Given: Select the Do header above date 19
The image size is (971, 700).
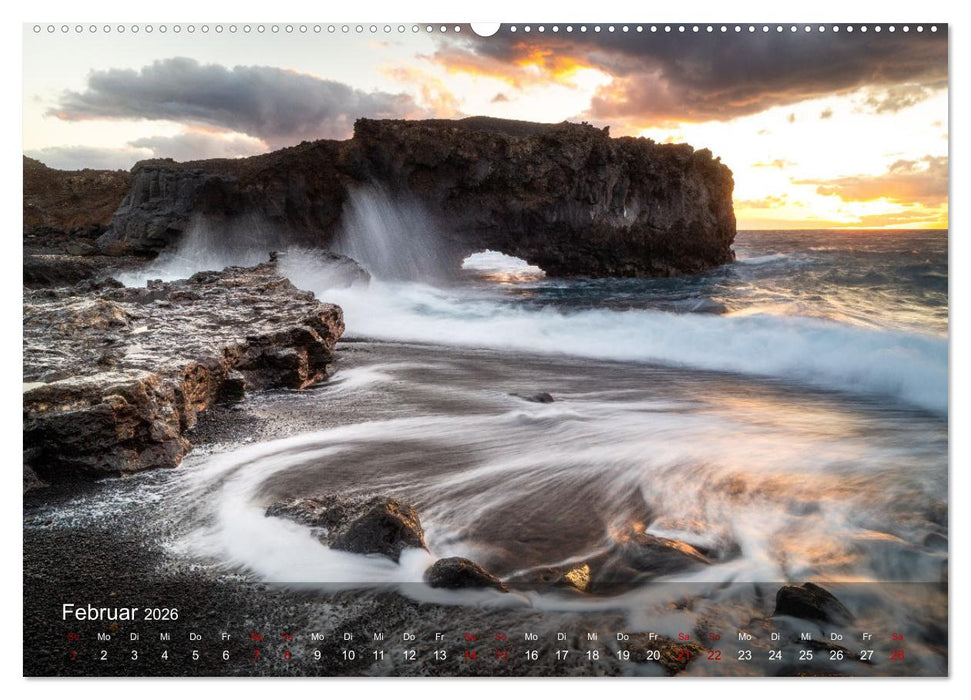Looking at the screenshot, I should coord(620,636).
